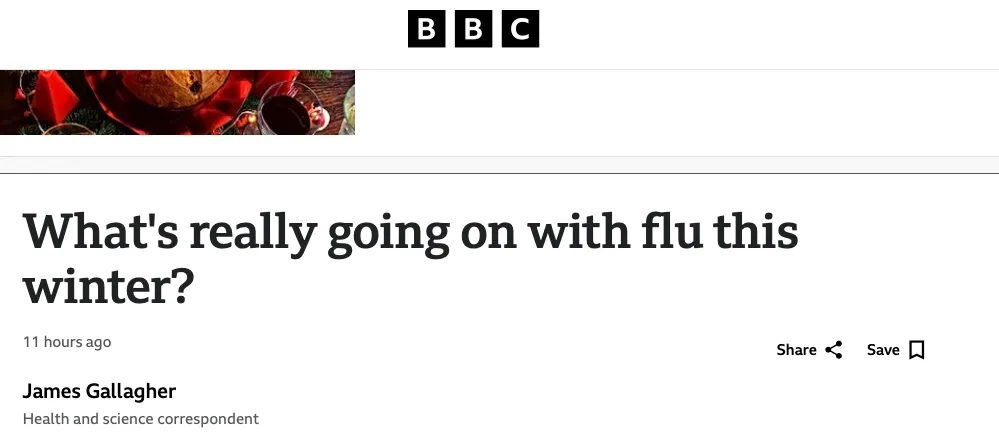The image size is (999, 432).
Task: Click the "11 hours ago" timestamp
Action: pos(67,342)
